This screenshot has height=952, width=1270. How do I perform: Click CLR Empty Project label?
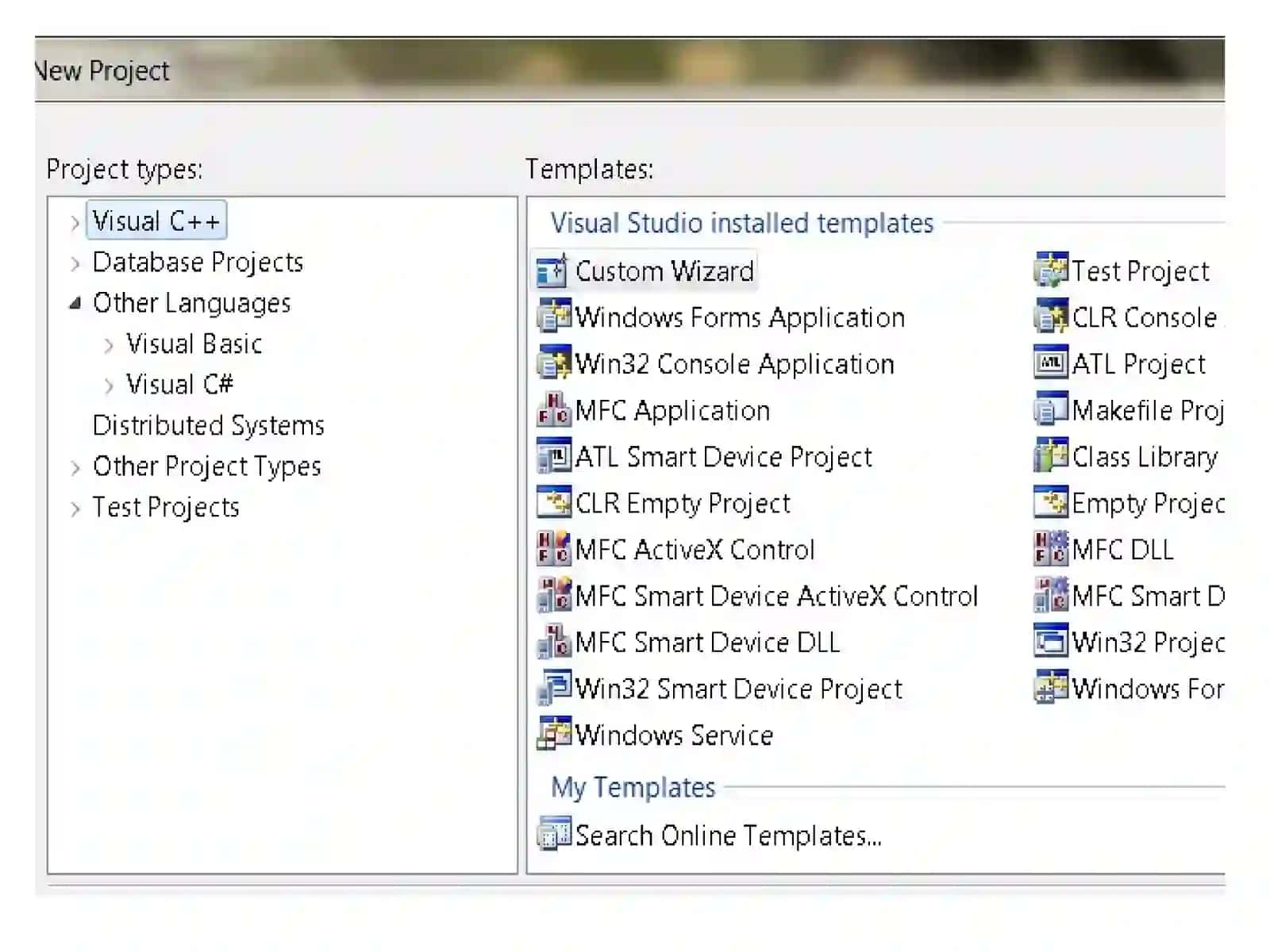tap(683, 503)
